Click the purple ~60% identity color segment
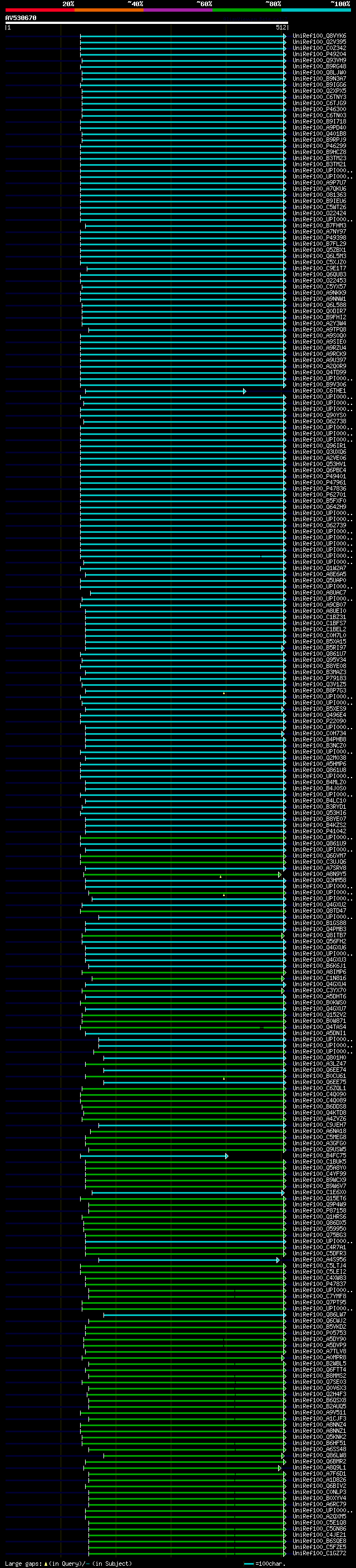This screenshot has height=1568, width=356. click(x=179, y=10)
